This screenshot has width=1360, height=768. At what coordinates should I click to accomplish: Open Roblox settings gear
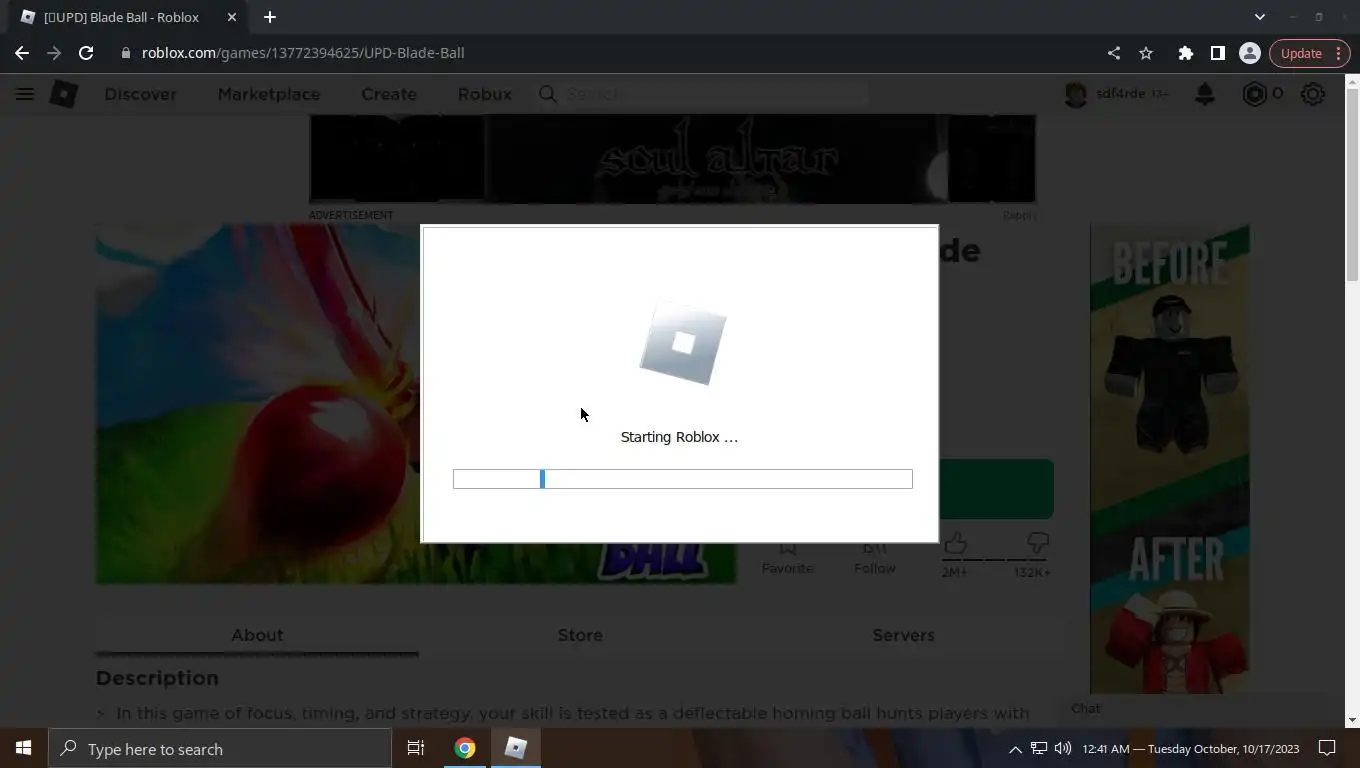pos(1313,94)
